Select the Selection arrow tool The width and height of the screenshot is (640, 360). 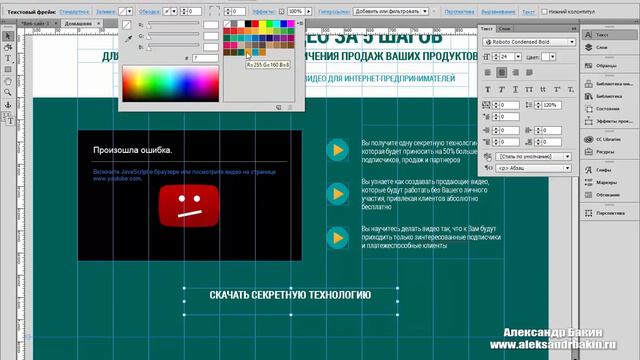[8, 36]
